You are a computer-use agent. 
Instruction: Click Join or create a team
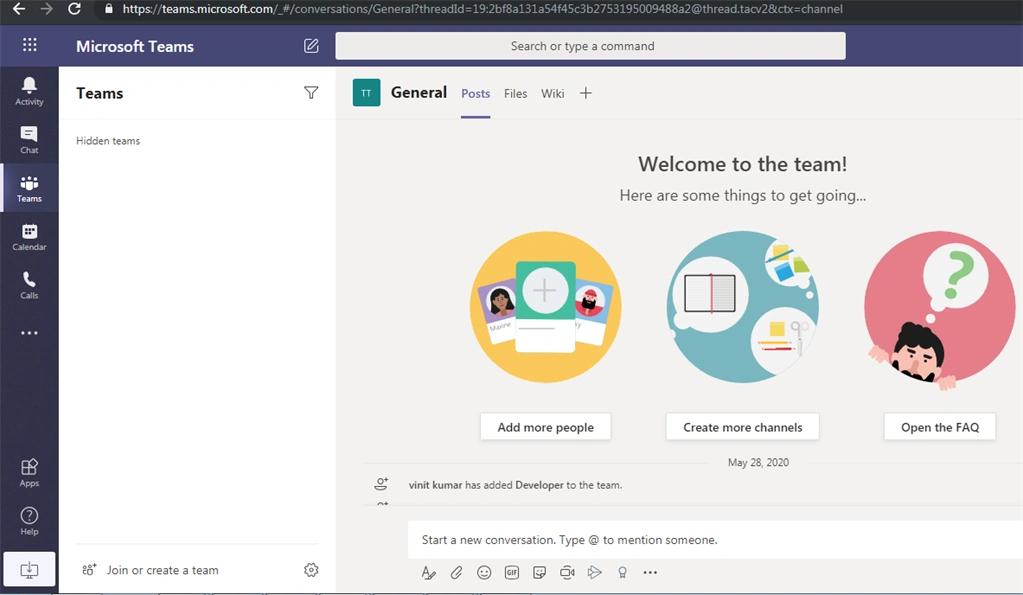(x=162, y=570)
